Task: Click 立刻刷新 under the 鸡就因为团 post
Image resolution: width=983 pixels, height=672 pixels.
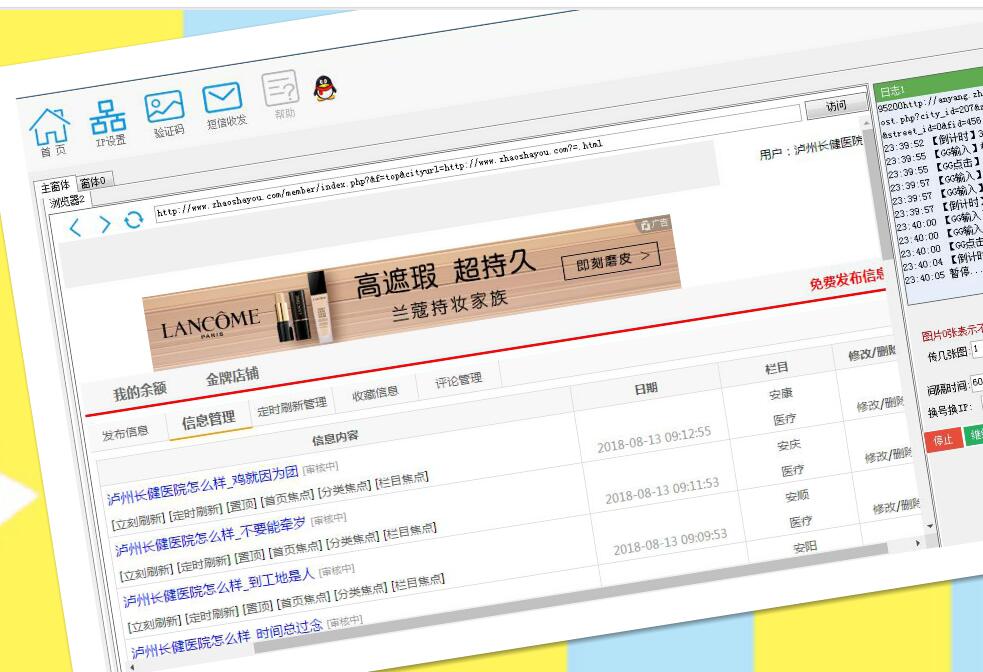Action: tap(138, 522)
